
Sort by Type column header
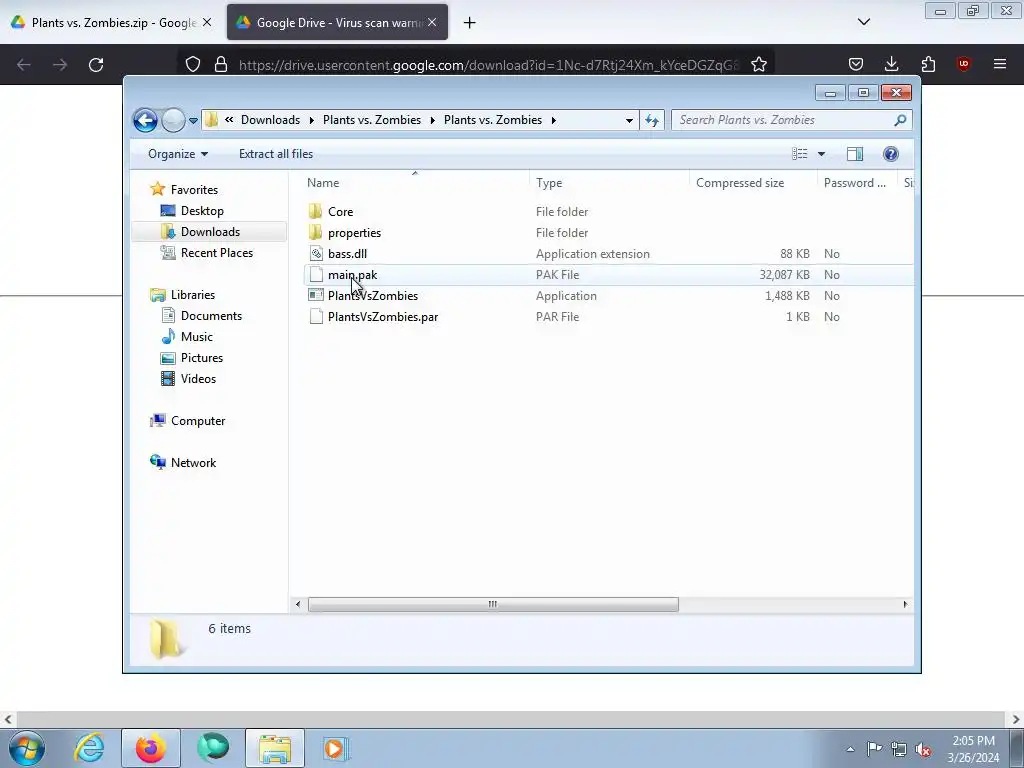tap(609, 183)
